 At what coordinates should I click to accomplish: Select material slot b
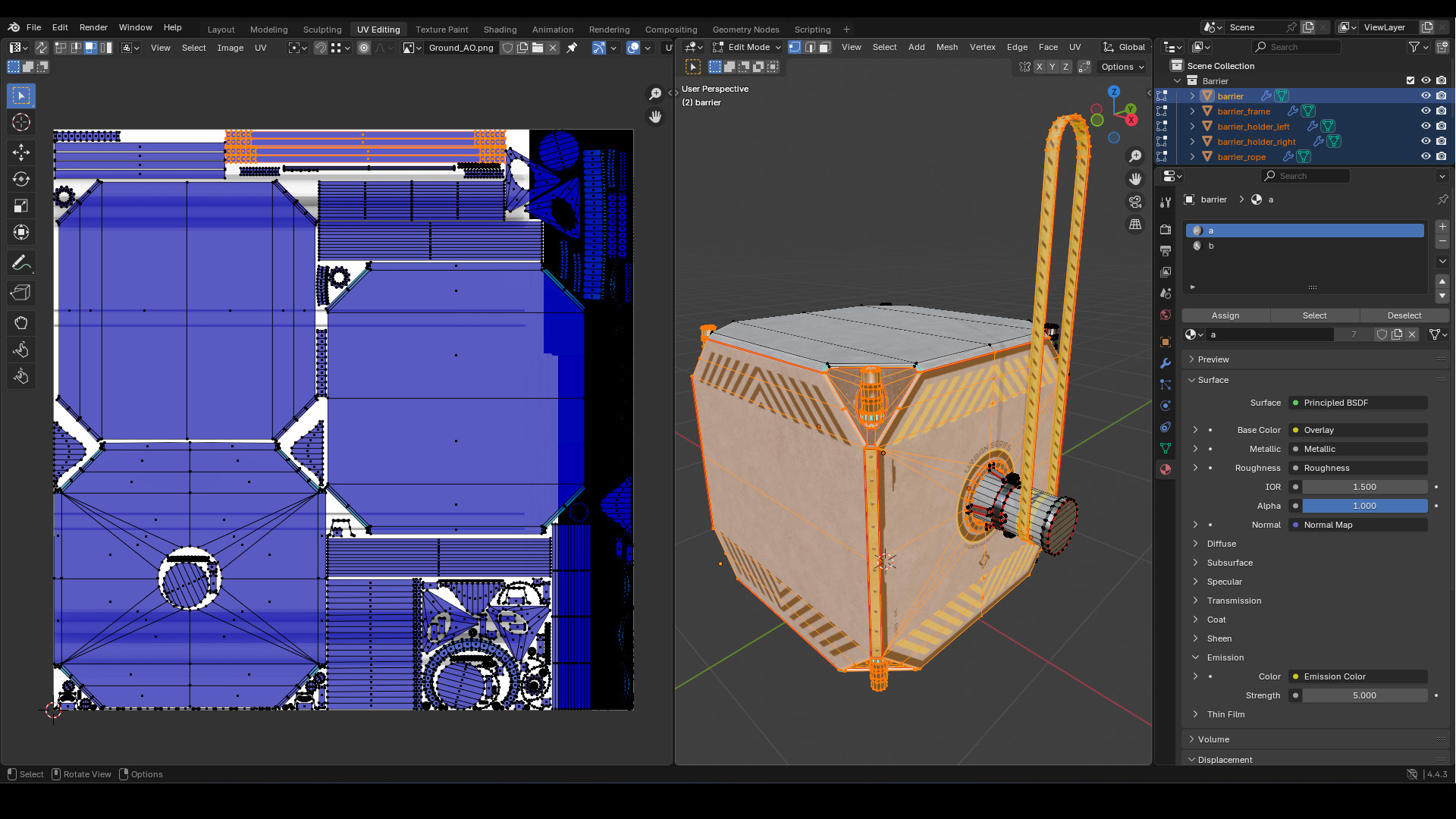point(1304,246)
